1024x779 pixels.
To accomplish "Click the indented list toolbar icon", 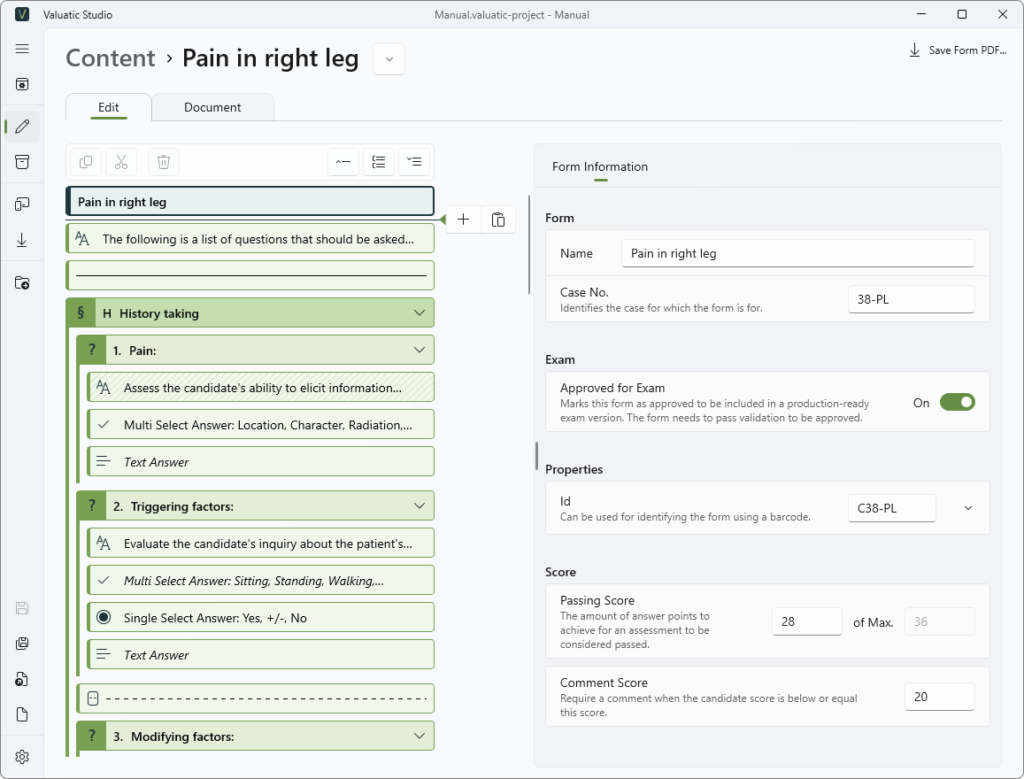I will (x=414, y=162).
